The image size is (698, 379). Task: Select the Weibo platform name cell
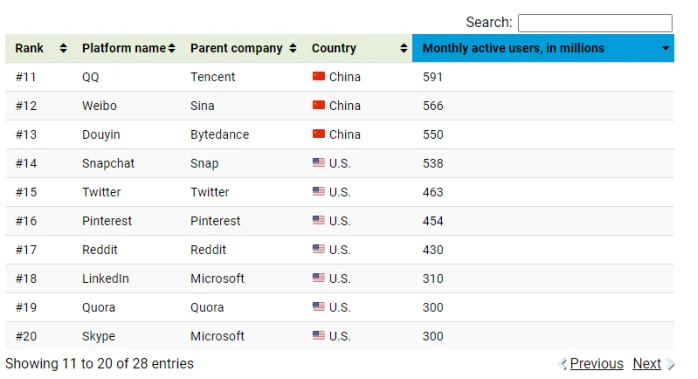(x=99, y=106)
